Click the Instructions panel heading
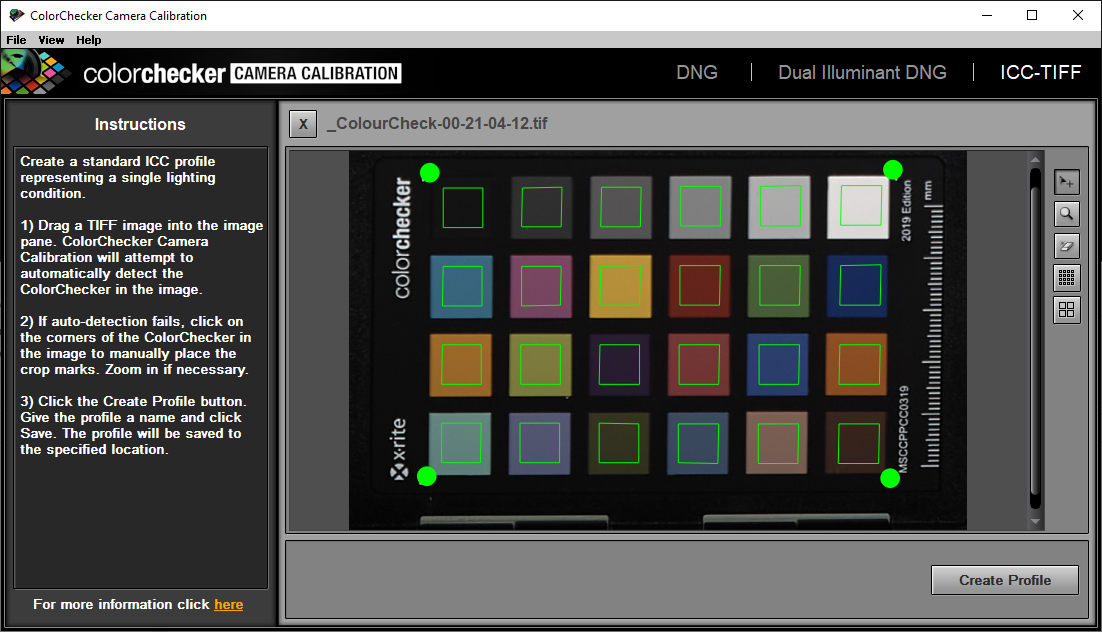Viewport: 1102px width, 632px height. click(x=140, y=124)
